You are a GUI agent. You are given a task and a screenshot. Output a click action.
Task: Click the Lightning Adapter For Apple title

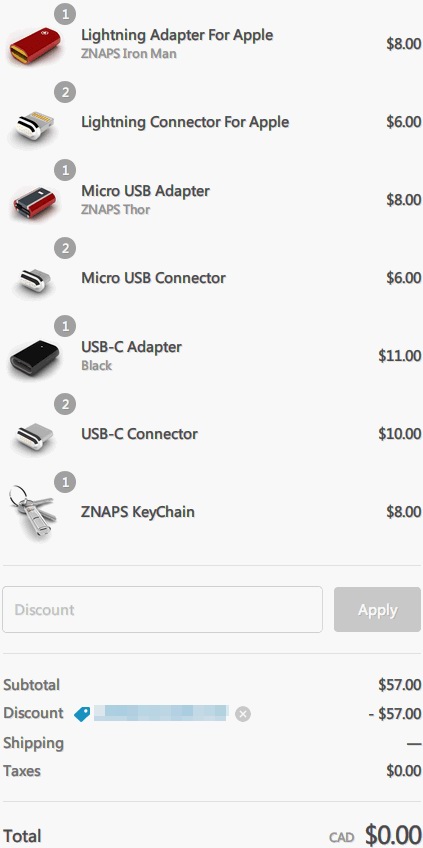(177, 35)
